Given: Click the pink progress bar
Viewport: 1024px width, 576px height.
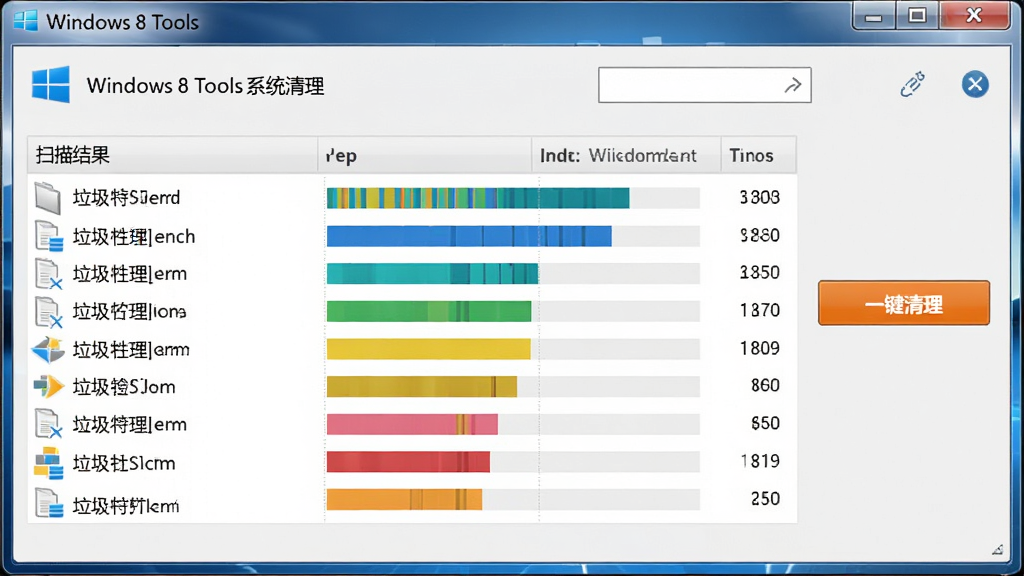Looking at the screenshot, I should click(412, 424).
